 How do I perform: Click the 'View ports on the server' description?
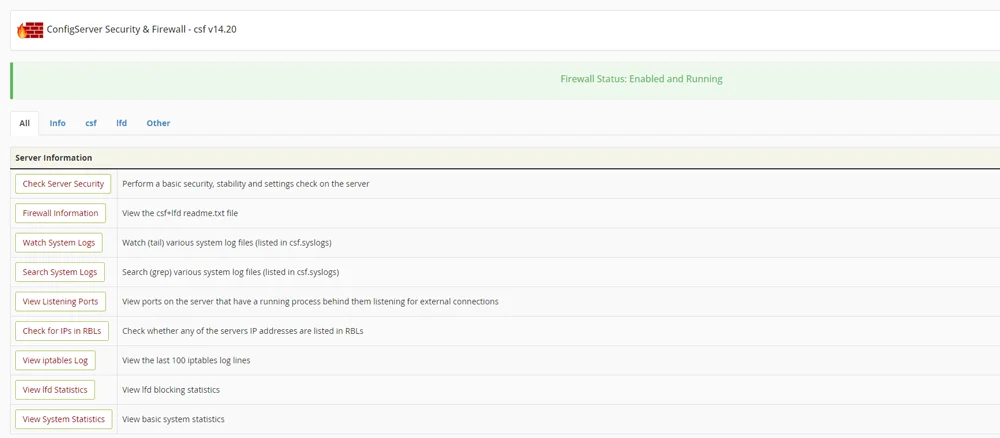point(310,302)
